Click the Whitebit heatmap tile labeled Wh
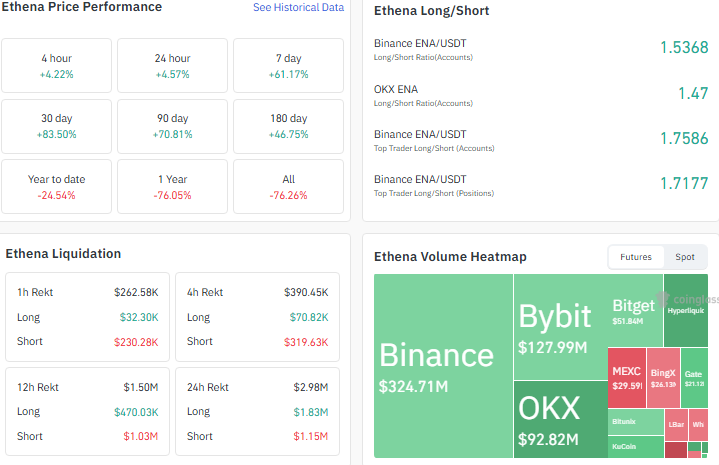 coord(698,425)
